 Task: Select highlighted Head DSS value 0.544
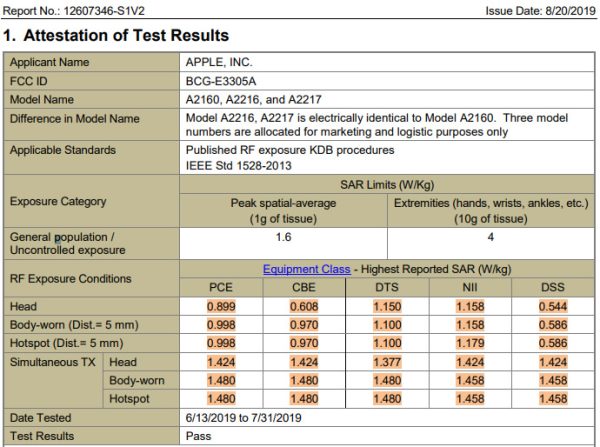(551, 306)
